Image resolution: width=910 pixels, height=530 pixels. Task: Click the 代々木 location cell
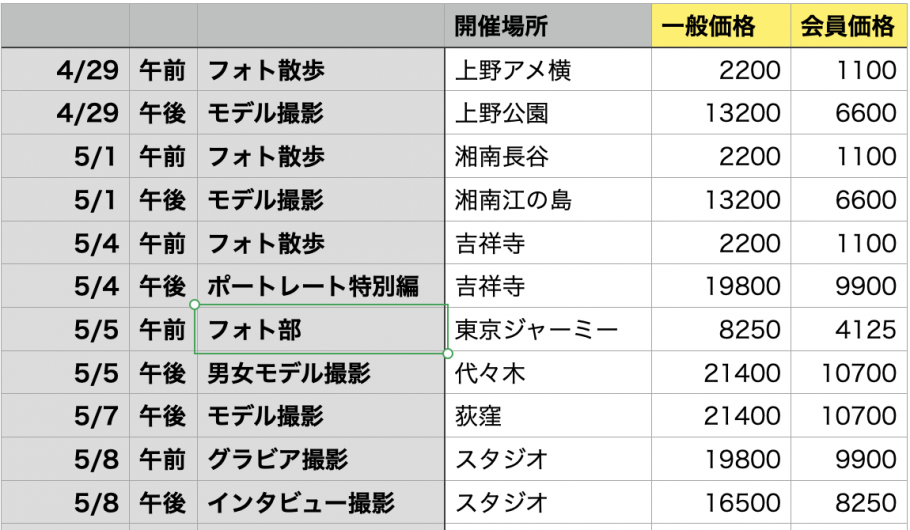548,373
